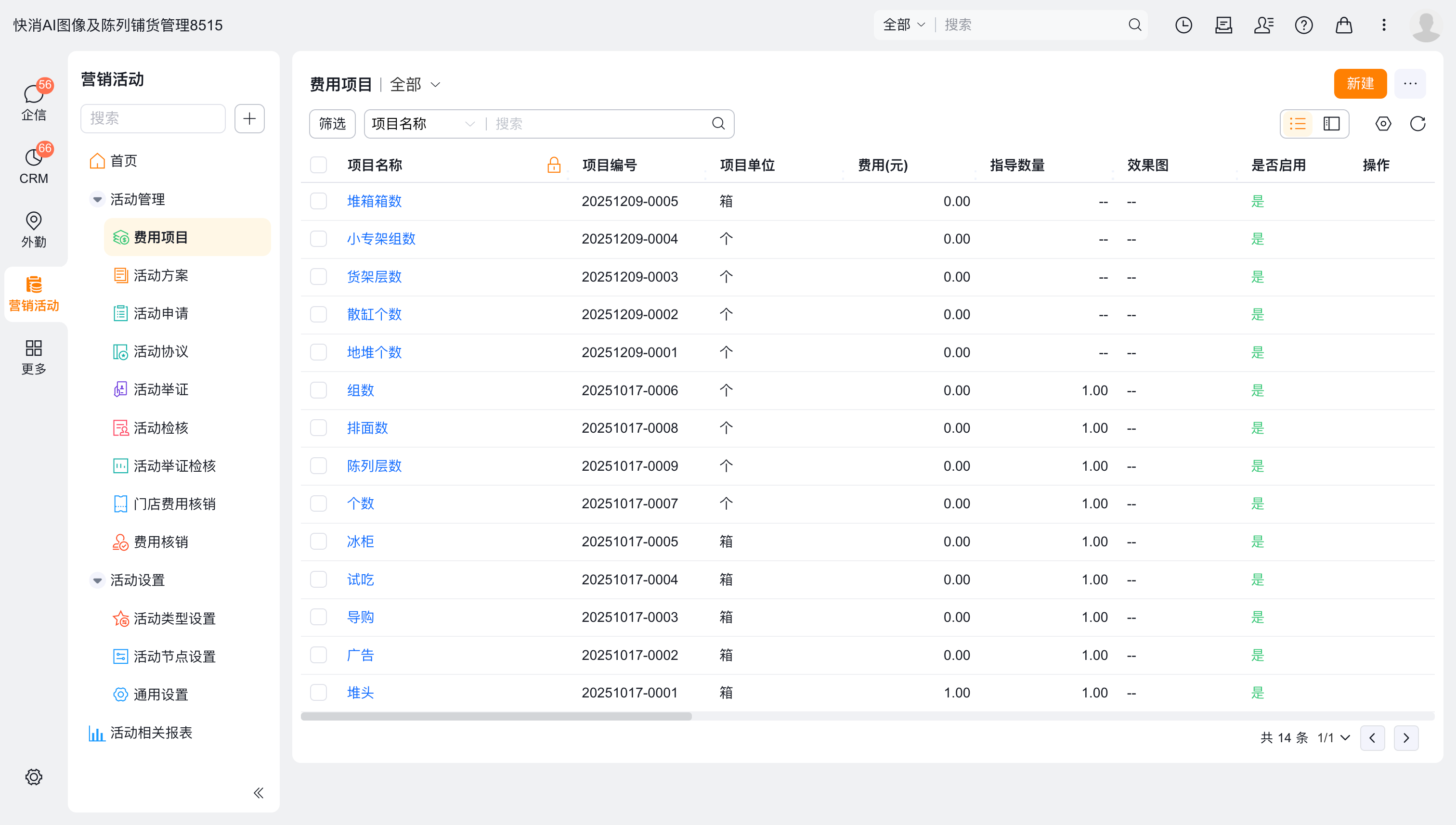Image resolution: width=1456 pixels, height=825 pixels.
Task: Collapse the 活动管理 tree group
Action: point(97,199)
